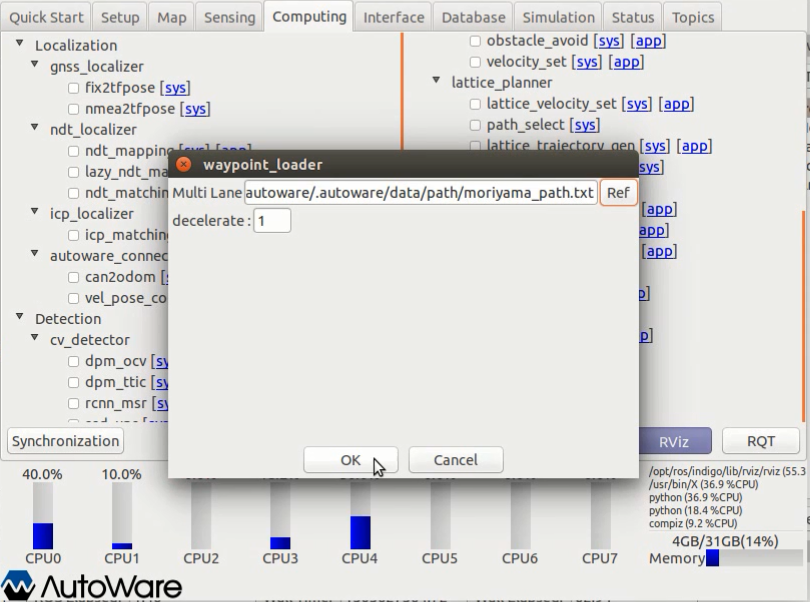Collapse the lattice_planner node
Viewport: 810px width, 602px height.
(x=437, y=80)
